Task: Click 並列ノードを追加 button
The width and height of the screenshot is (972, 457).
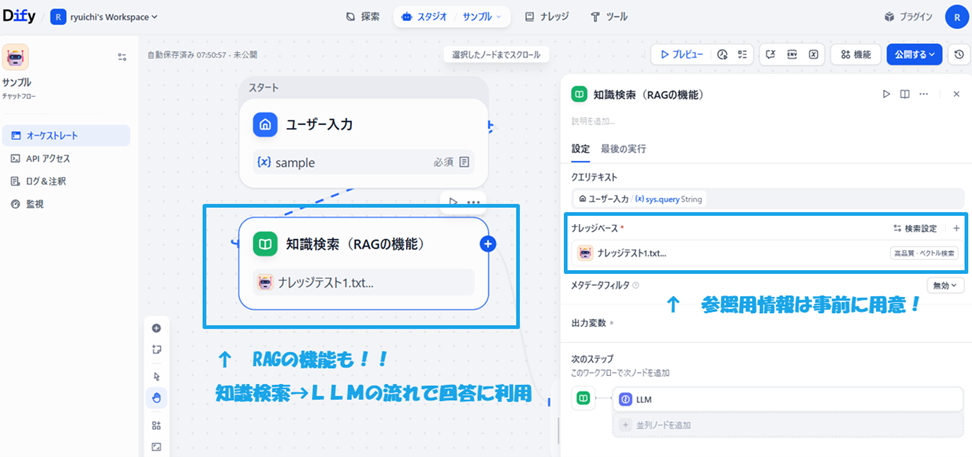Action: [788, 425]
